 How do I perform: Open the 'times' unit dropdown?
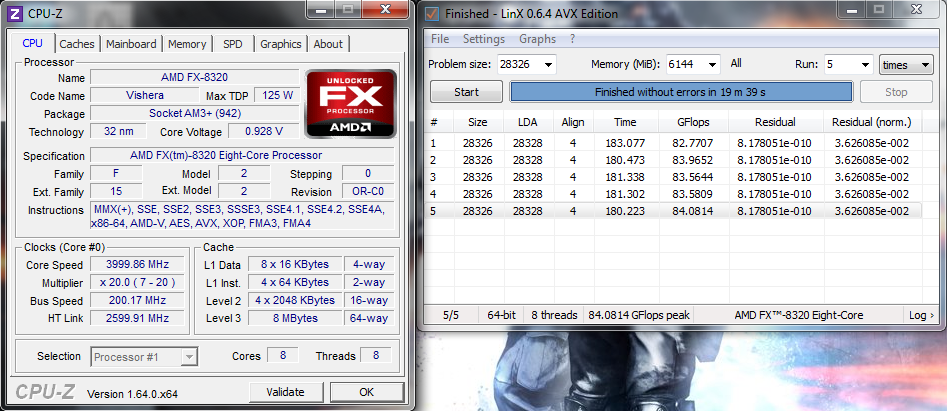click(907, 65)
